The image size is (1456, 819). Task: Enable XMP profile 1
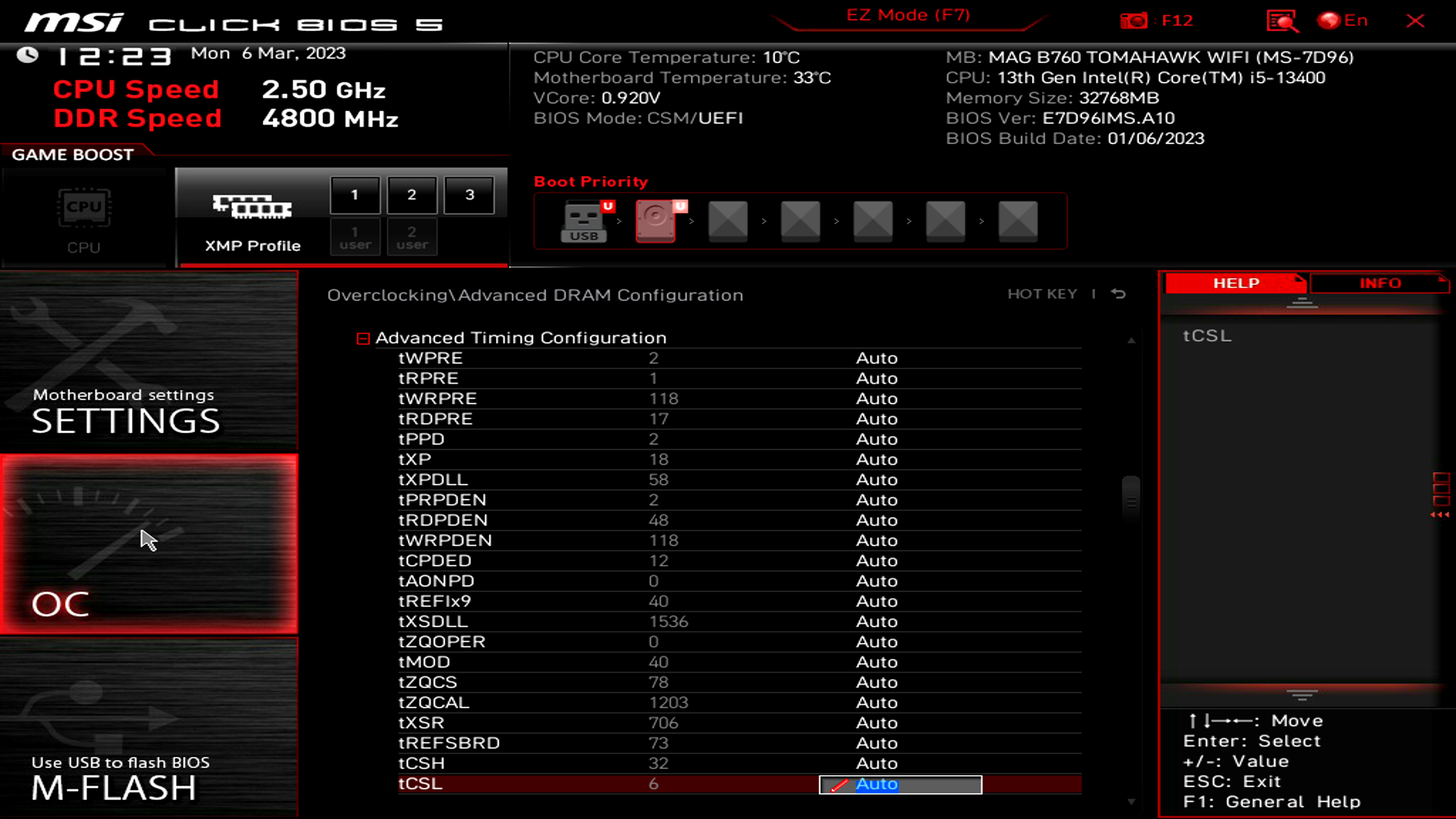pos(355,195)
